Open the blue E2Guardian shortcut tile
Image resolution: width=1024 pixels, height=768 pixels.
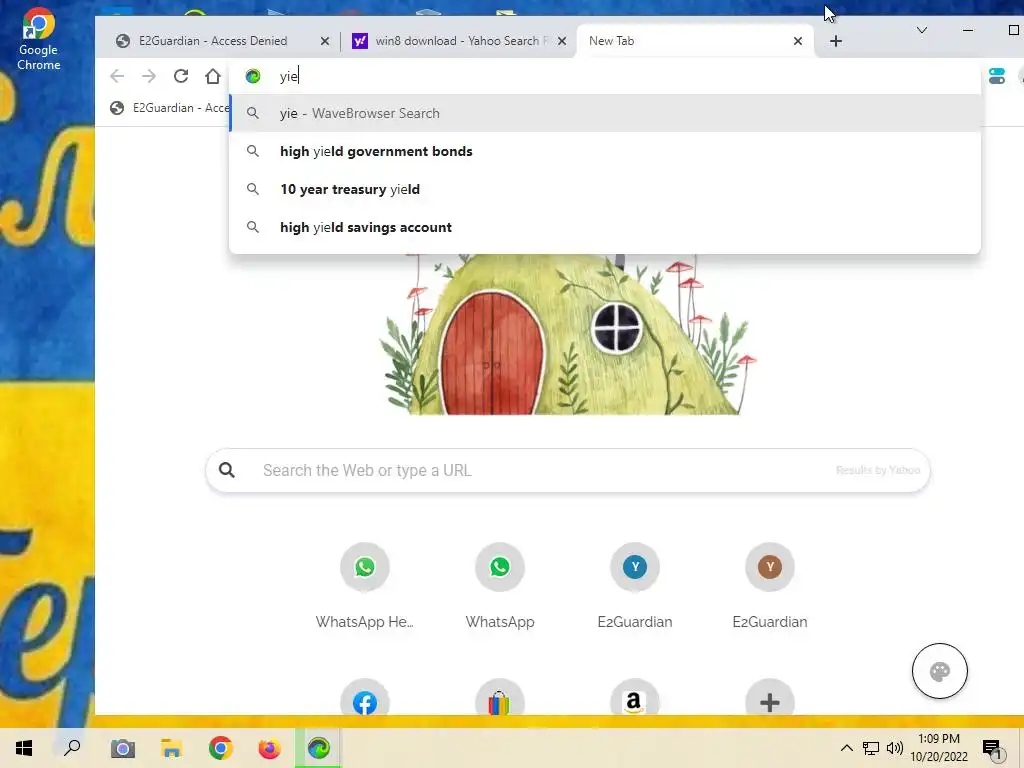pos(635,586)
